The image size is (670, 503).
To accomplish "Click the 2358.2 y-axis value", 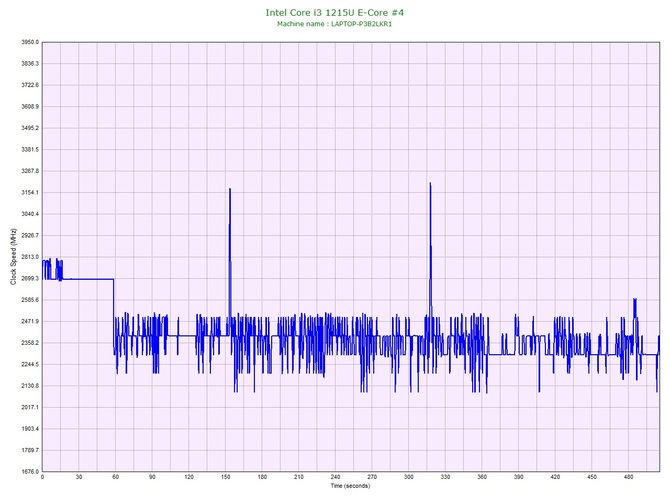I will coord(30,343).
